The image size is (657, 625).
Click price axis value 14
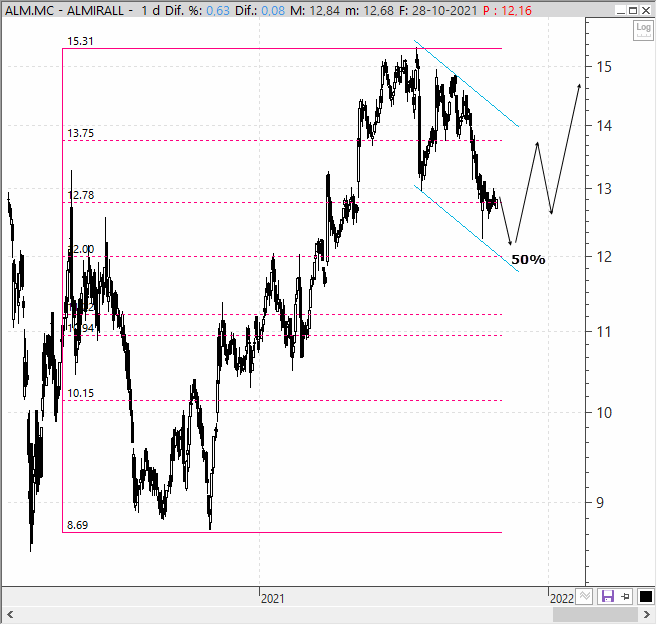[604, 125]
